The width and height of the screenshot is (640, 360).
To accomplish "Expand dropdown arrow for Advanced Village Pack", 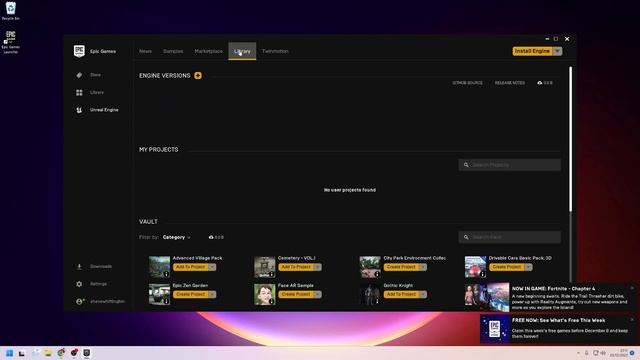I will pyautogui.click(x=212, y=267).
